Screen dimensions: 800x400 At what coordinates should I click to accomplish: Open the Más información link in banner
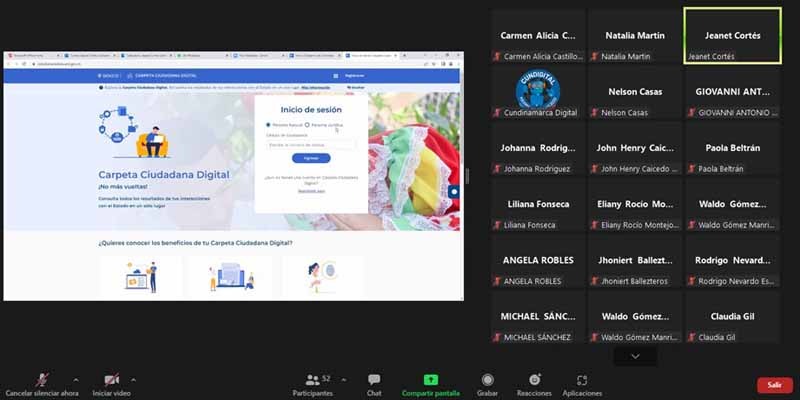(315, 88)
